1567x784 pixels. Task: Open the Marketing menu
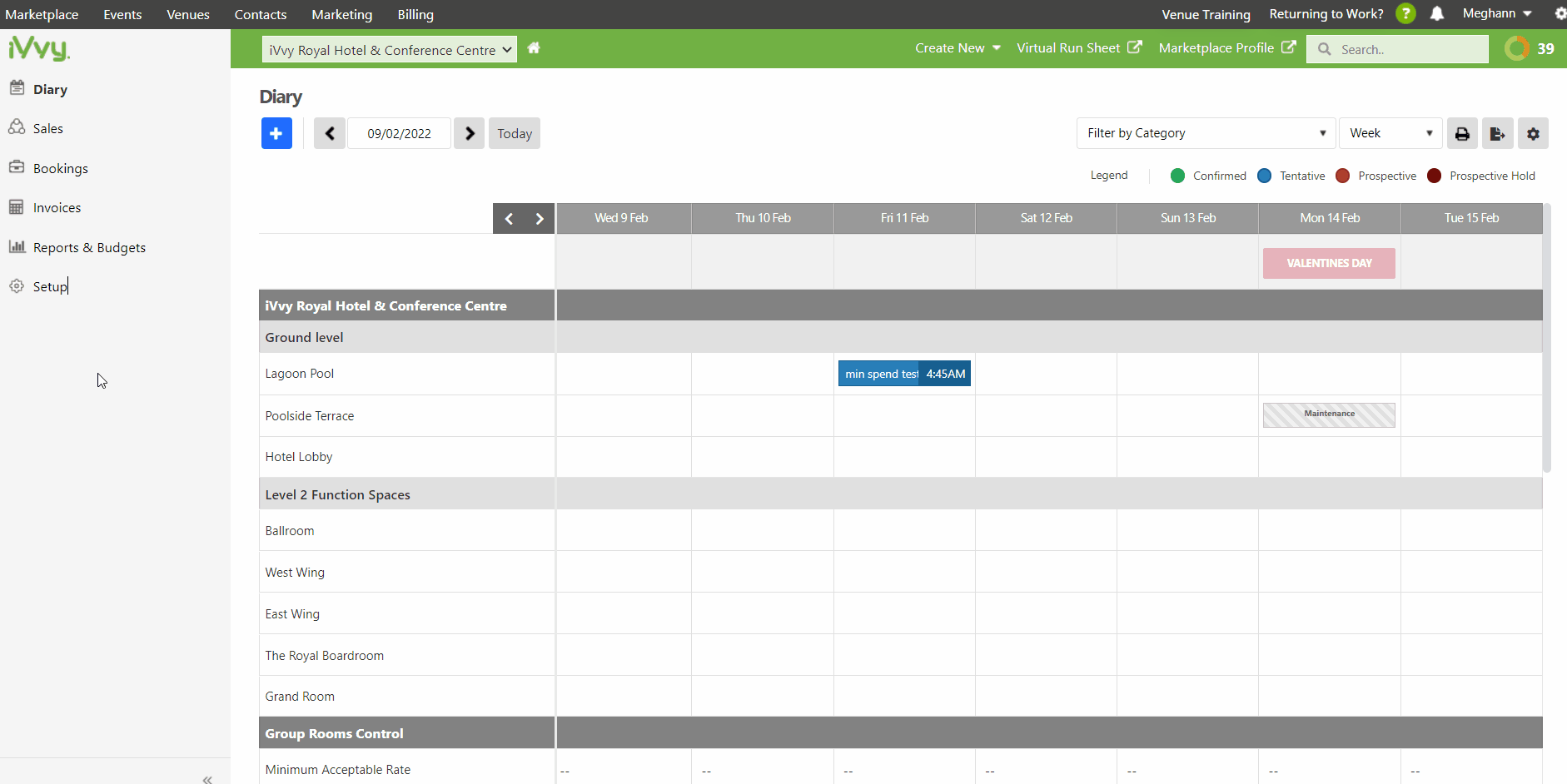coord(342,14)
